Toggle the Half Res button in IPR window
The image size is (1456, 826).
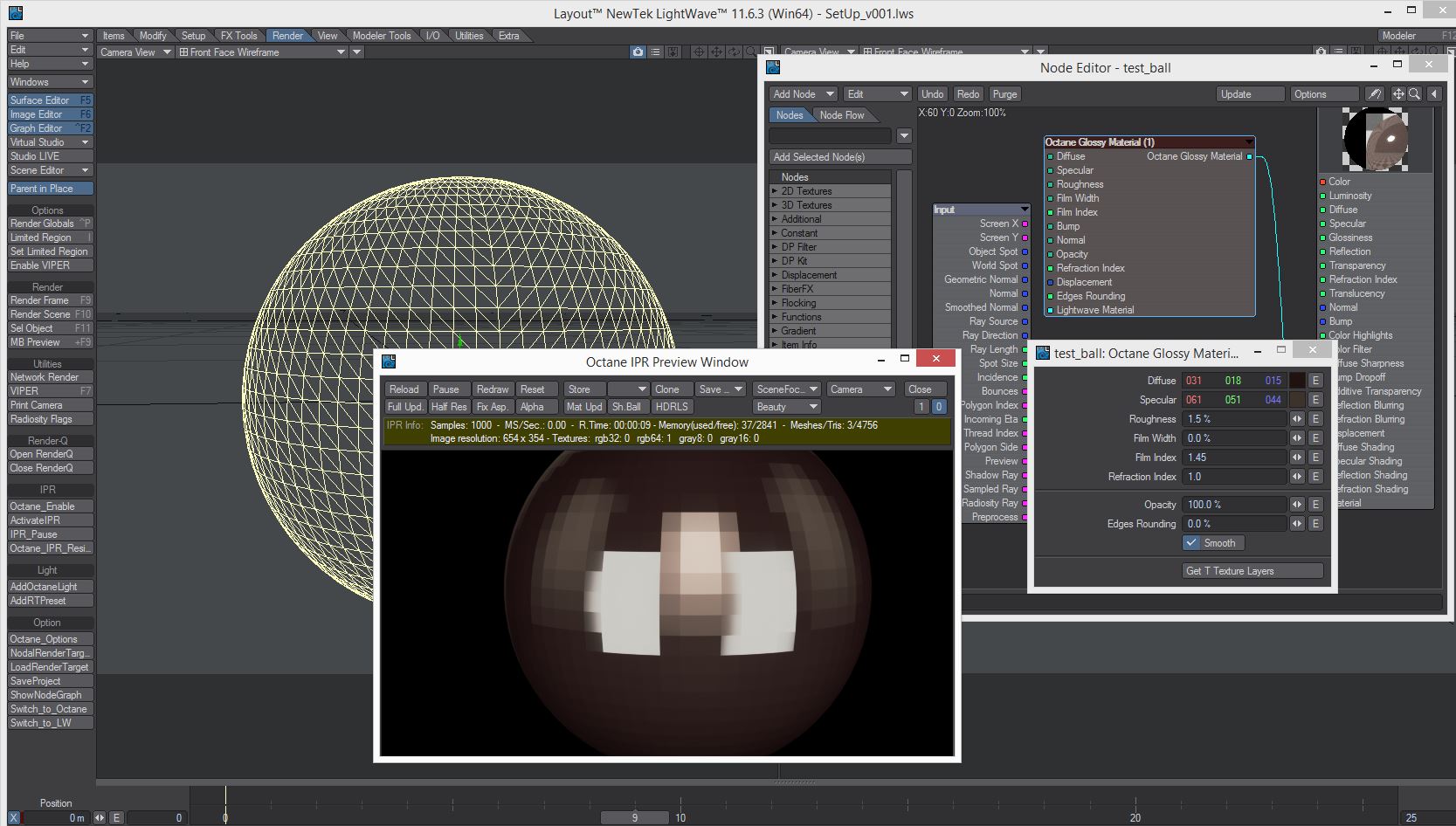click(x=449, y=407)
